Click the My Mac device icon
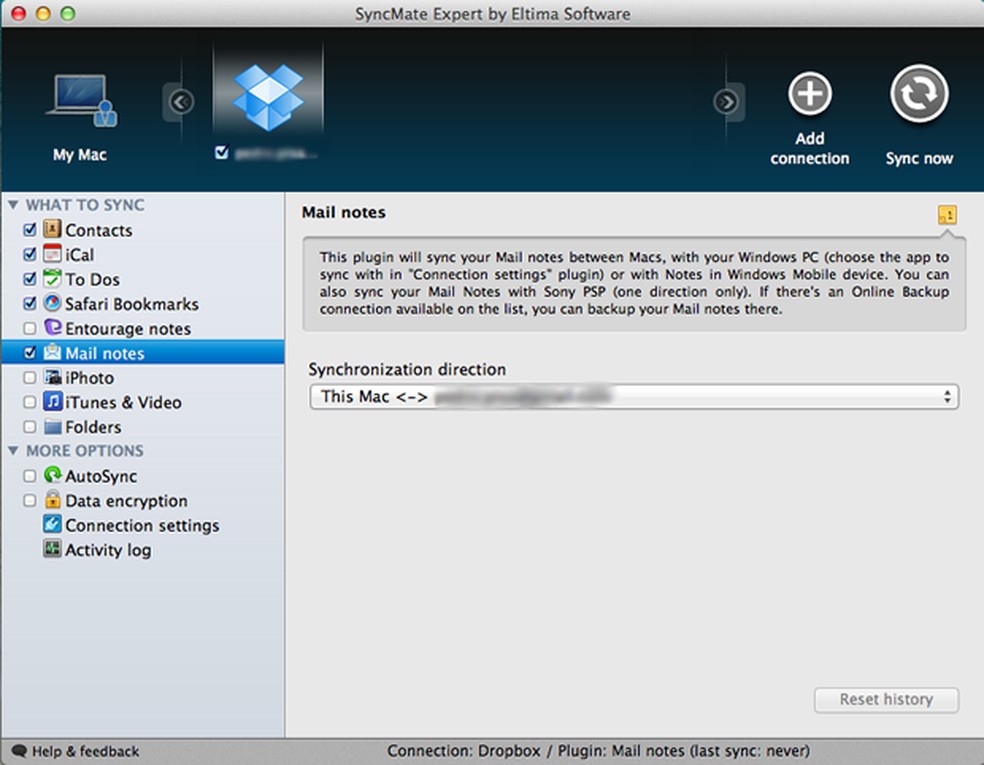Screen dimensions: 984x765 (80, 95)
